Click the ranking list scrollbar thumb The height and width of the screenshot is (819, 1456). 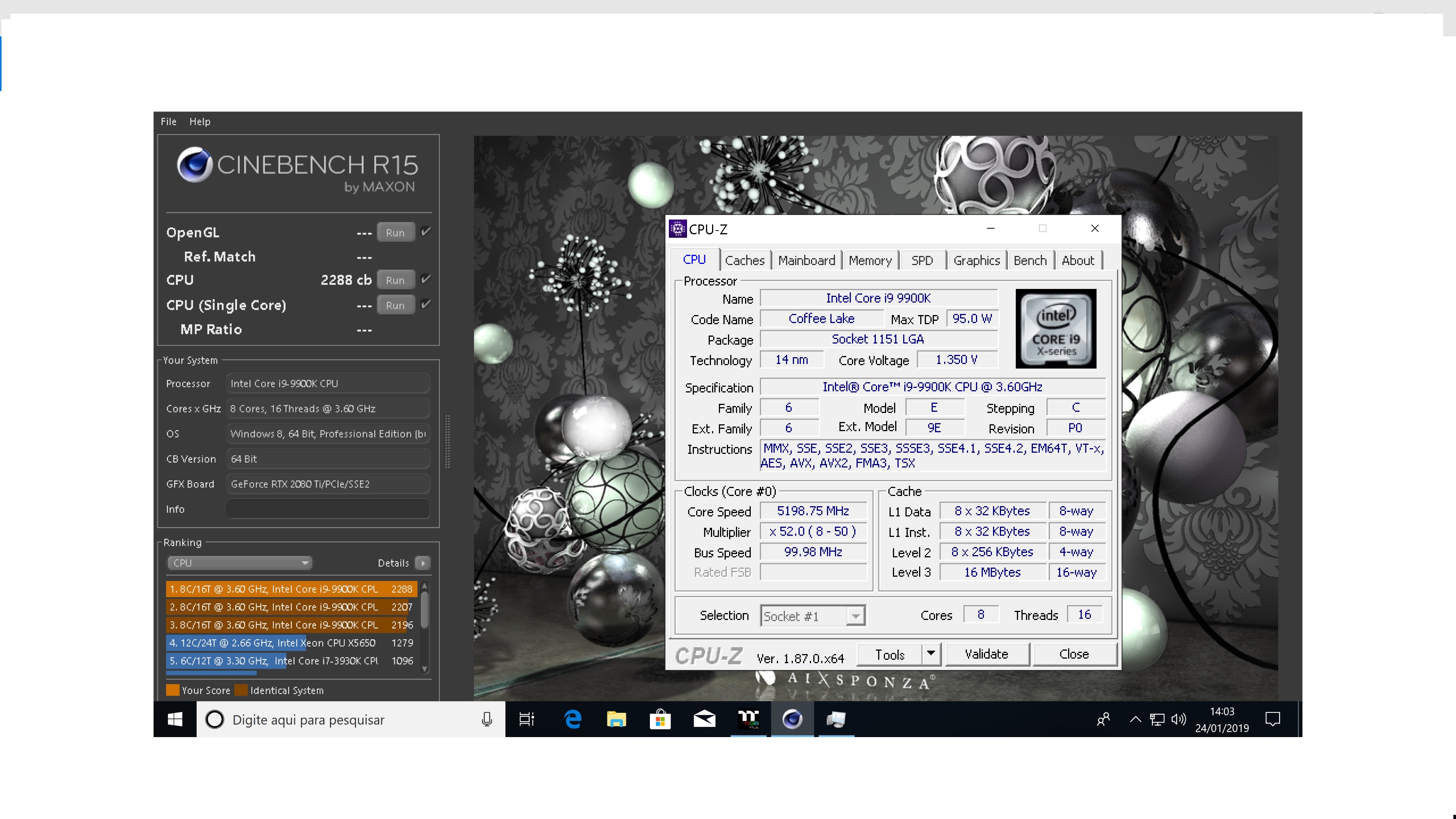pos(425,609)
